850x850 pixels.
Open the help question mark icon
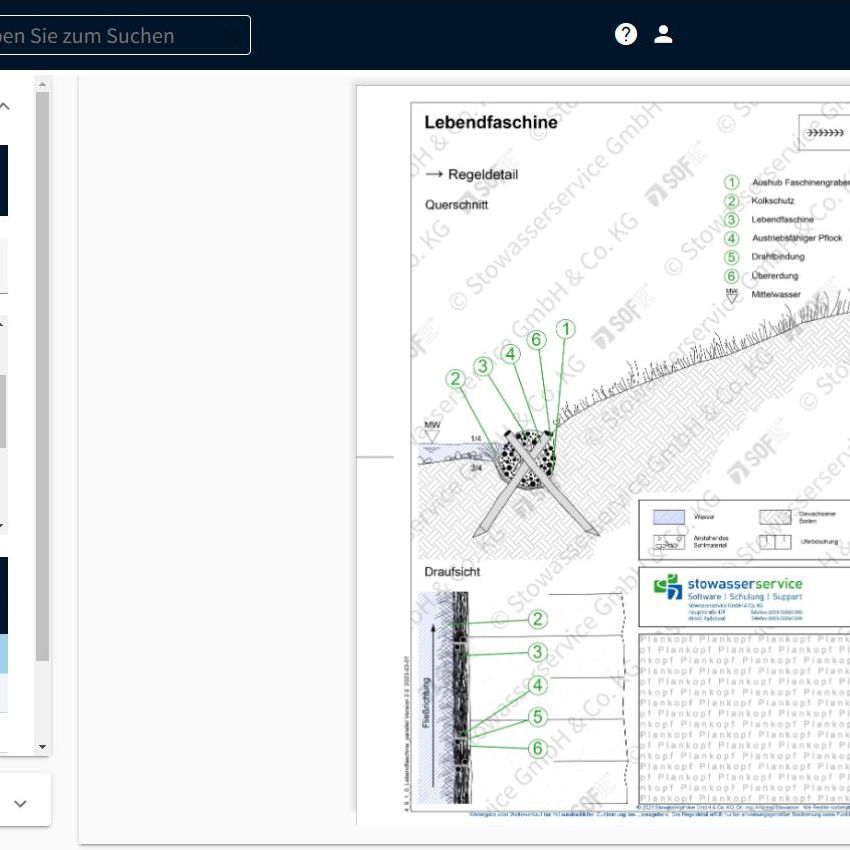coord(626,35)
